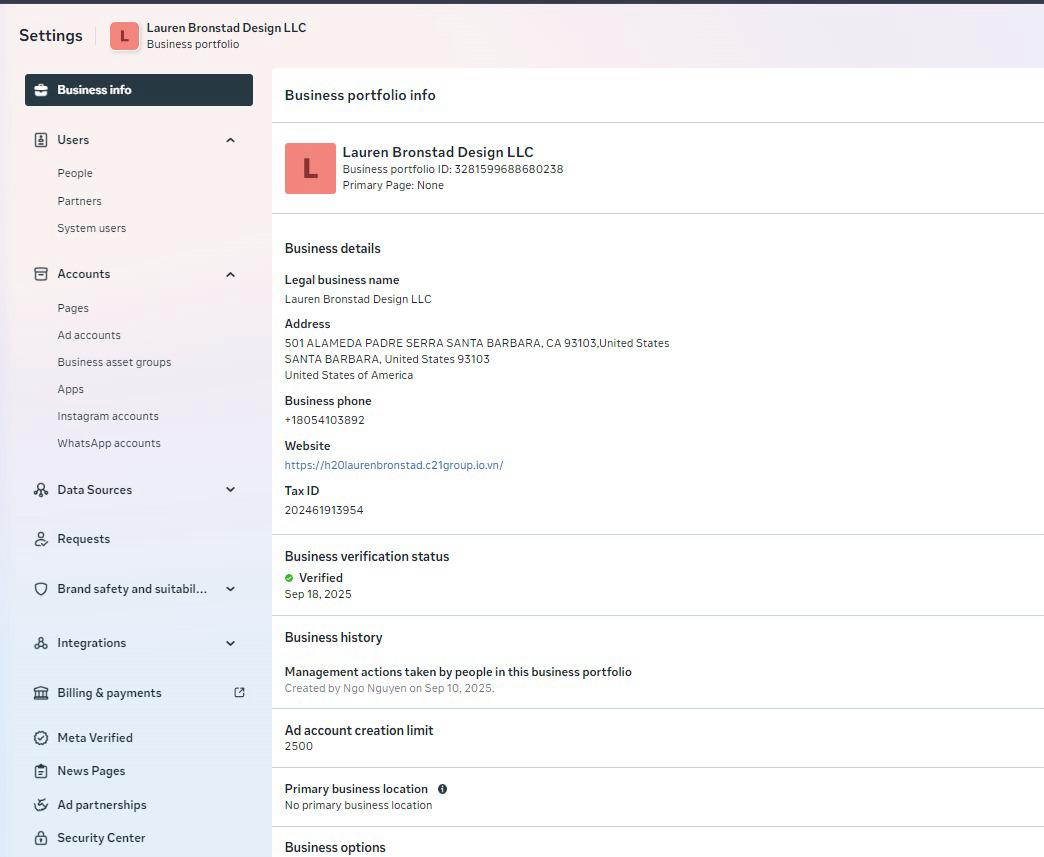Click the external link icon beside Billing
Screen dimensions: 1044x857
pyautogui.click(x=240, y=693)
